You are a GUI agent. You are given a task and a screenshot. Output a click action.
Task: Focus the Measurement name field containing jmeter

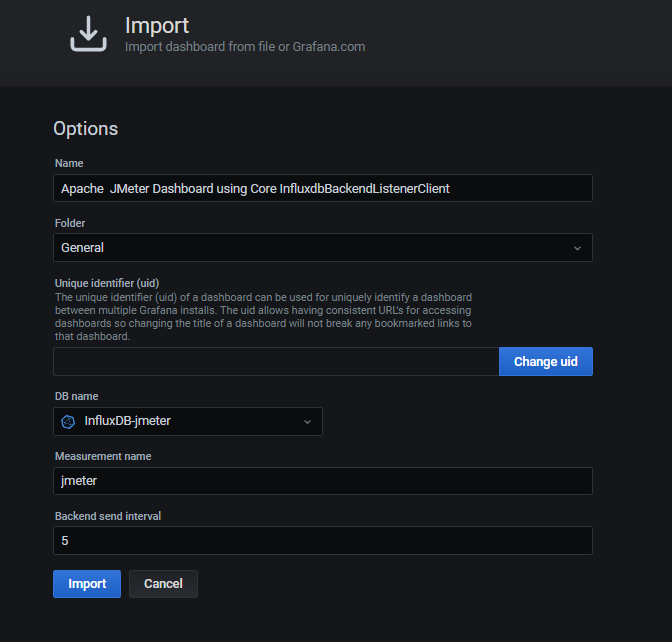(322, 481)
